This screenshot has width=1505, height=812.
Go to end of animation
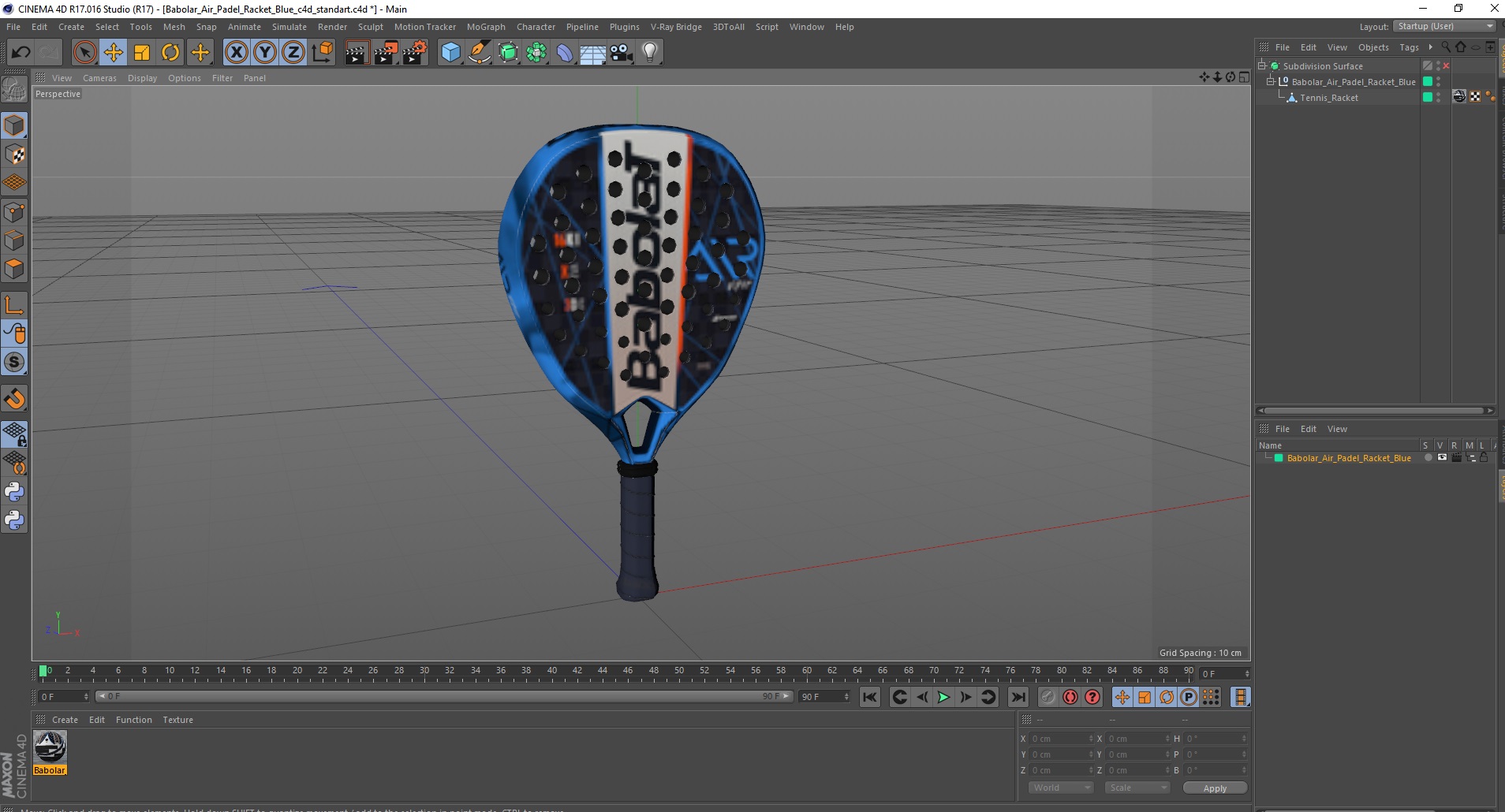(1018, 697)
